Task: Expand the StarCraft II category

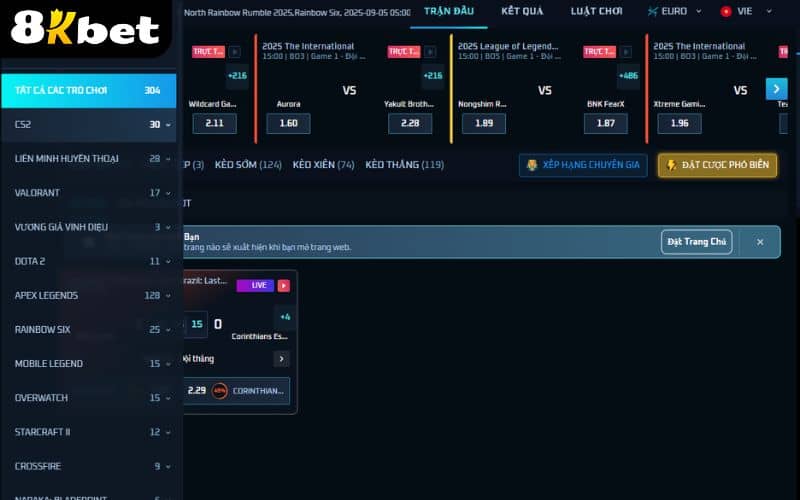Action: [168, 433]
